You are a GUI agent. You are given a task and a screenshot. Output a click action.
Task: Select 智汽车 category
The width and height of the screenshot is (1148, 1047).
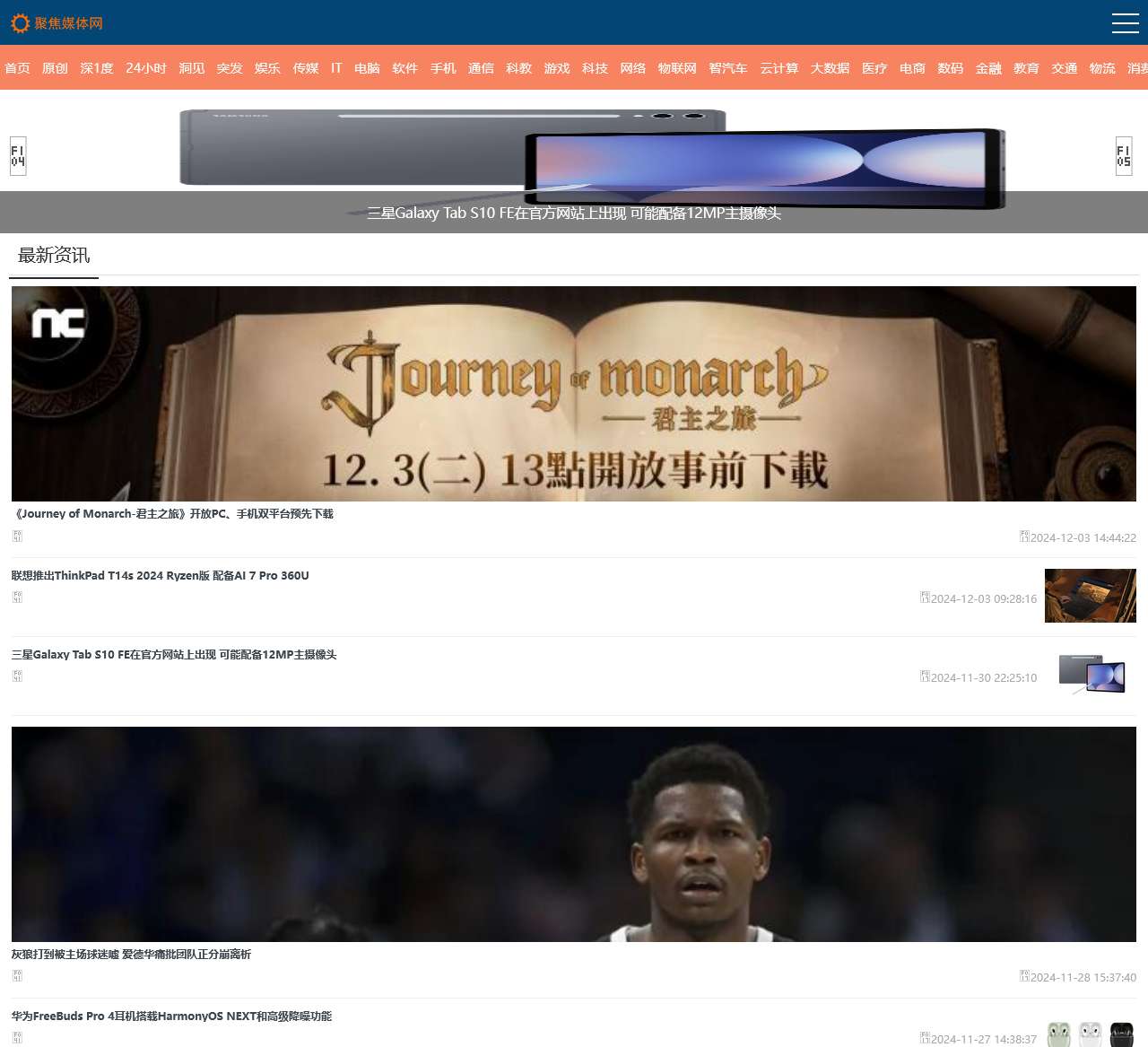click(x=728, y=68)
